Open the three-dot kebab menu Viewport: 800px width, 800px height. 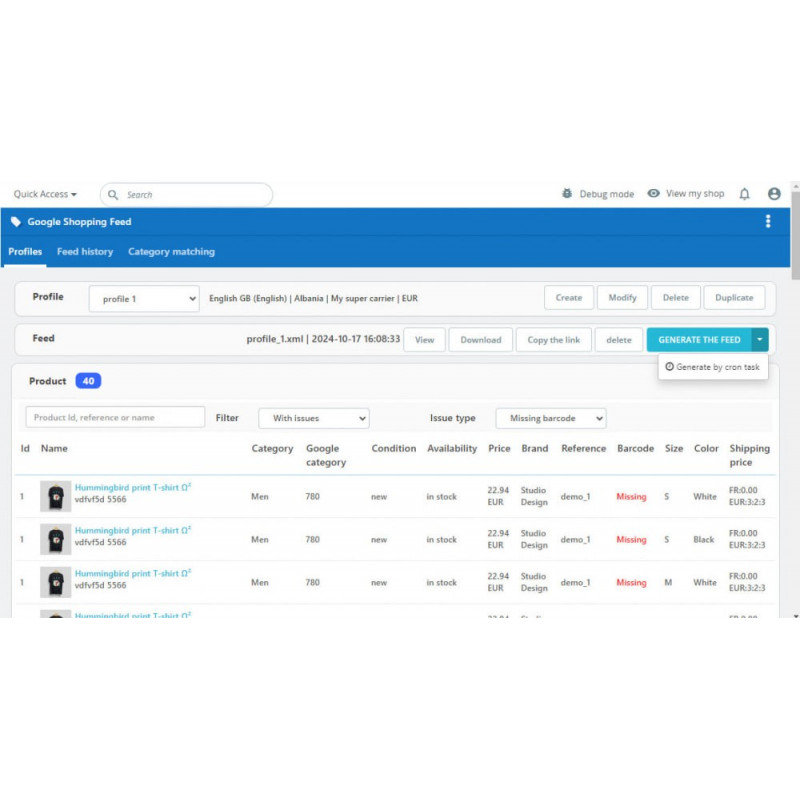pos(768,222)
